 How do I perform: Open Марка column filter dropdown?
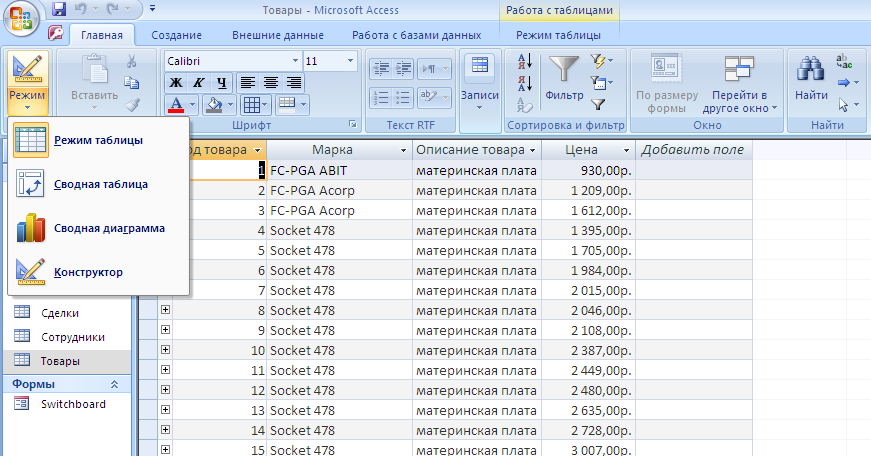pos(403,151)
